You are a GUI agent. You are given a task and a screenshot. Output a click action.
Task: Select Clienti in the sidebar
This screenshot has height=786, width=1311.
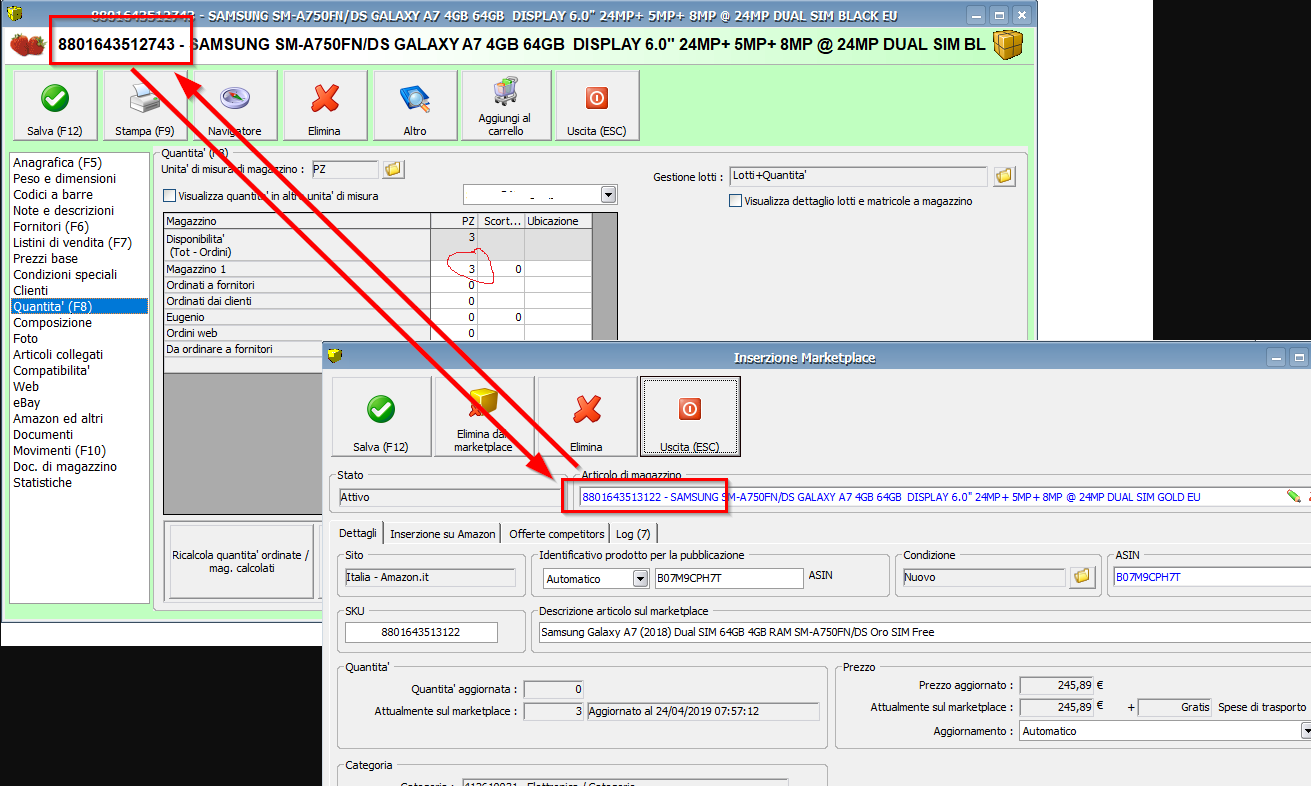pos(30,290)
